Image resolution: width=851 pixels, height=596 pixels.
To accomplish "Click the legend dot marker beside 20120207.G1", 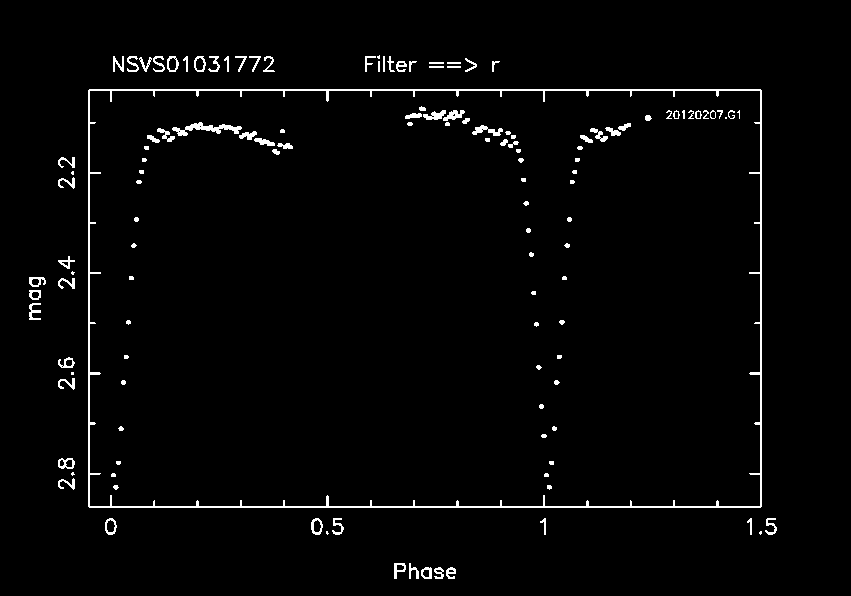I will tap(648, 117).
